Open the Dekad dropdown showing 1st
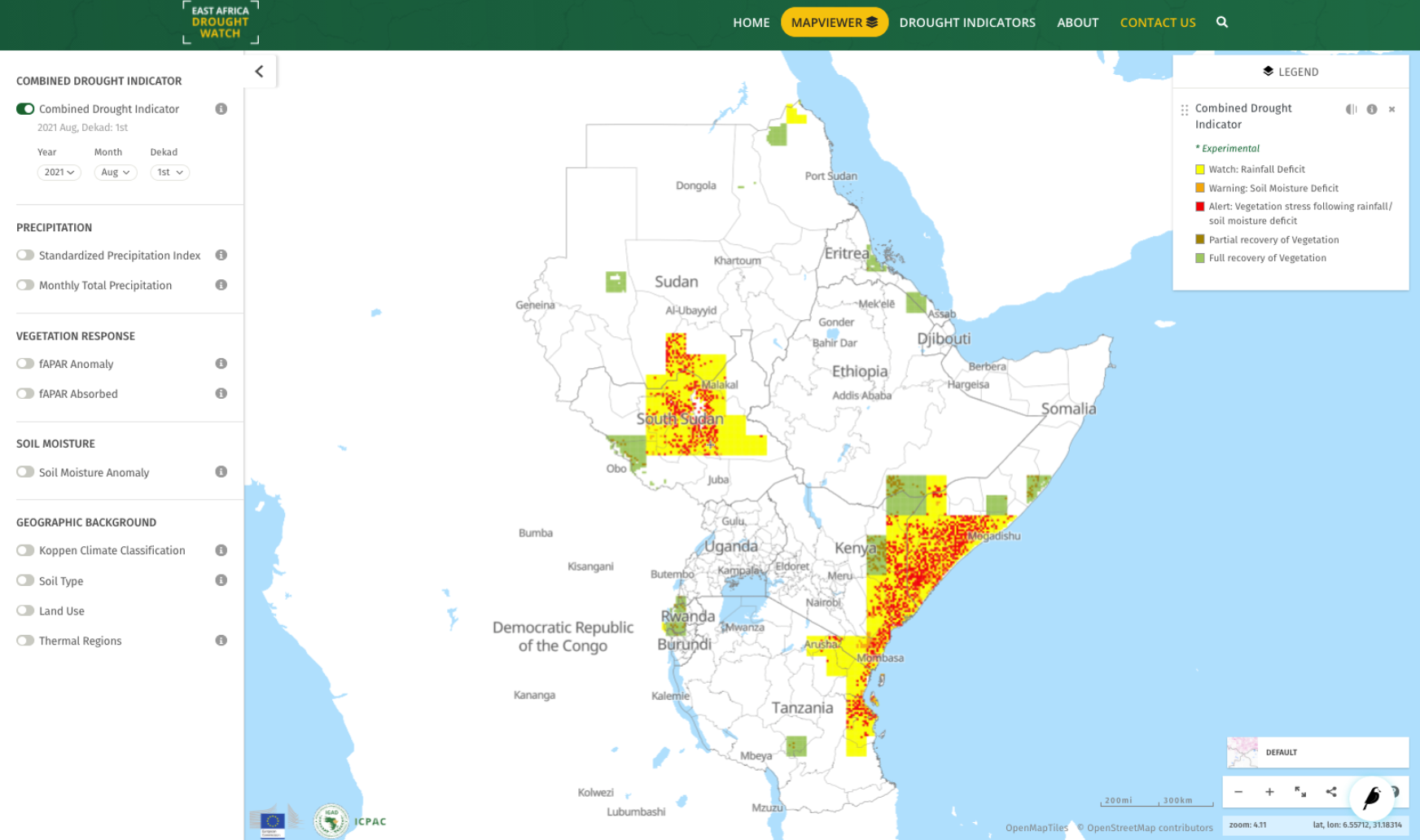Image resolution: width=1420 pixels, height=840 pixels. 169,172
